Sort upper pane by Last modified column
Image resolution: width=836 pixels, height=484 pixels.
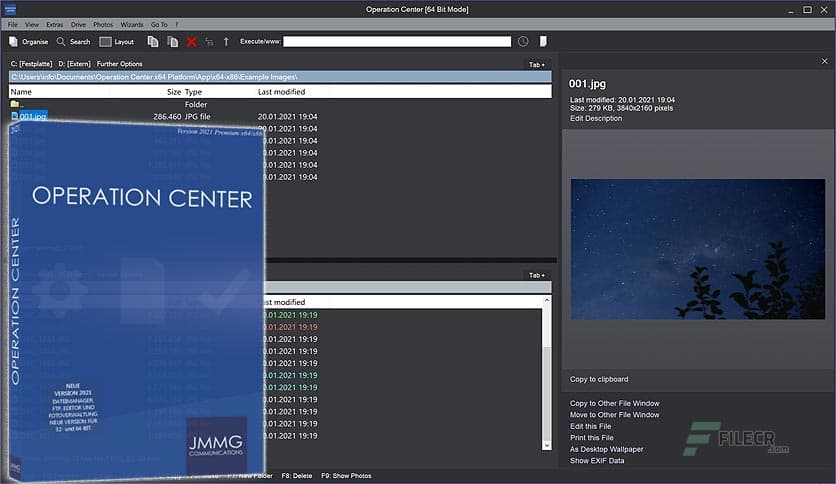282,92
